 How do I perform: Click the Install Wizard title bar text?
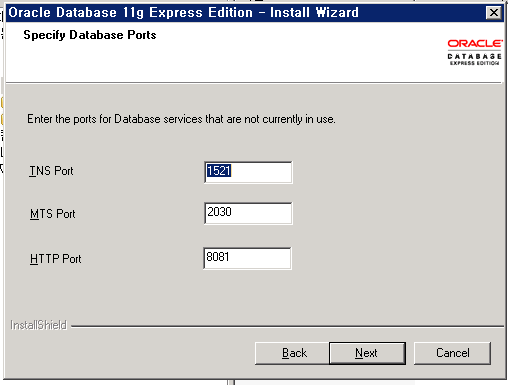pyautogui.click(x=183, y=13)
